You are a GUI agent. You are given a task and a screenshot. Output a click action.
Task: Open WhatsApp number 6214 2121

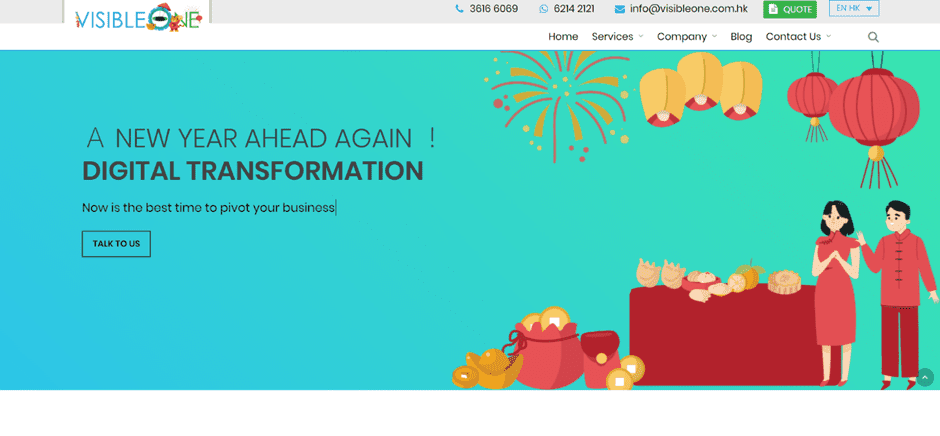tap(574, 9)
